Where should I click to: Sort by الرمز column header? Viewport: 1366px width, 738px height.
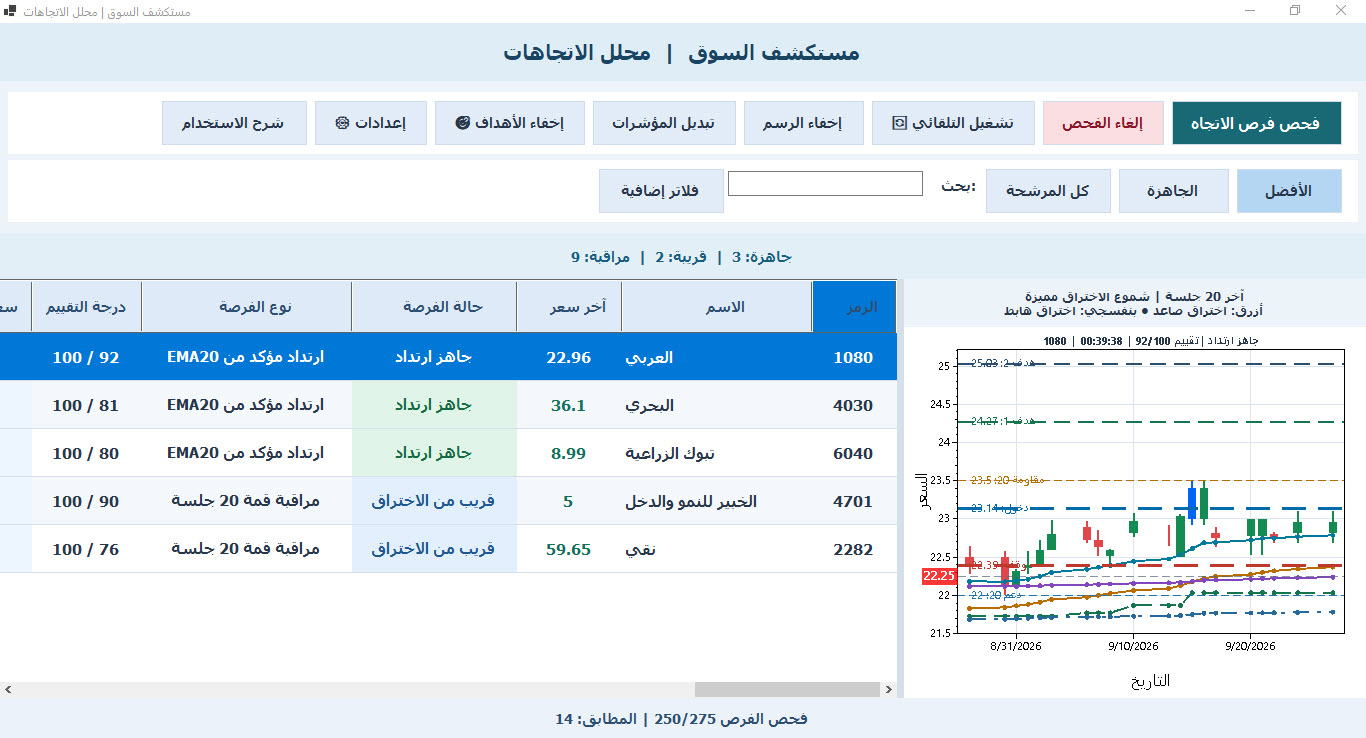click(855, 306)
